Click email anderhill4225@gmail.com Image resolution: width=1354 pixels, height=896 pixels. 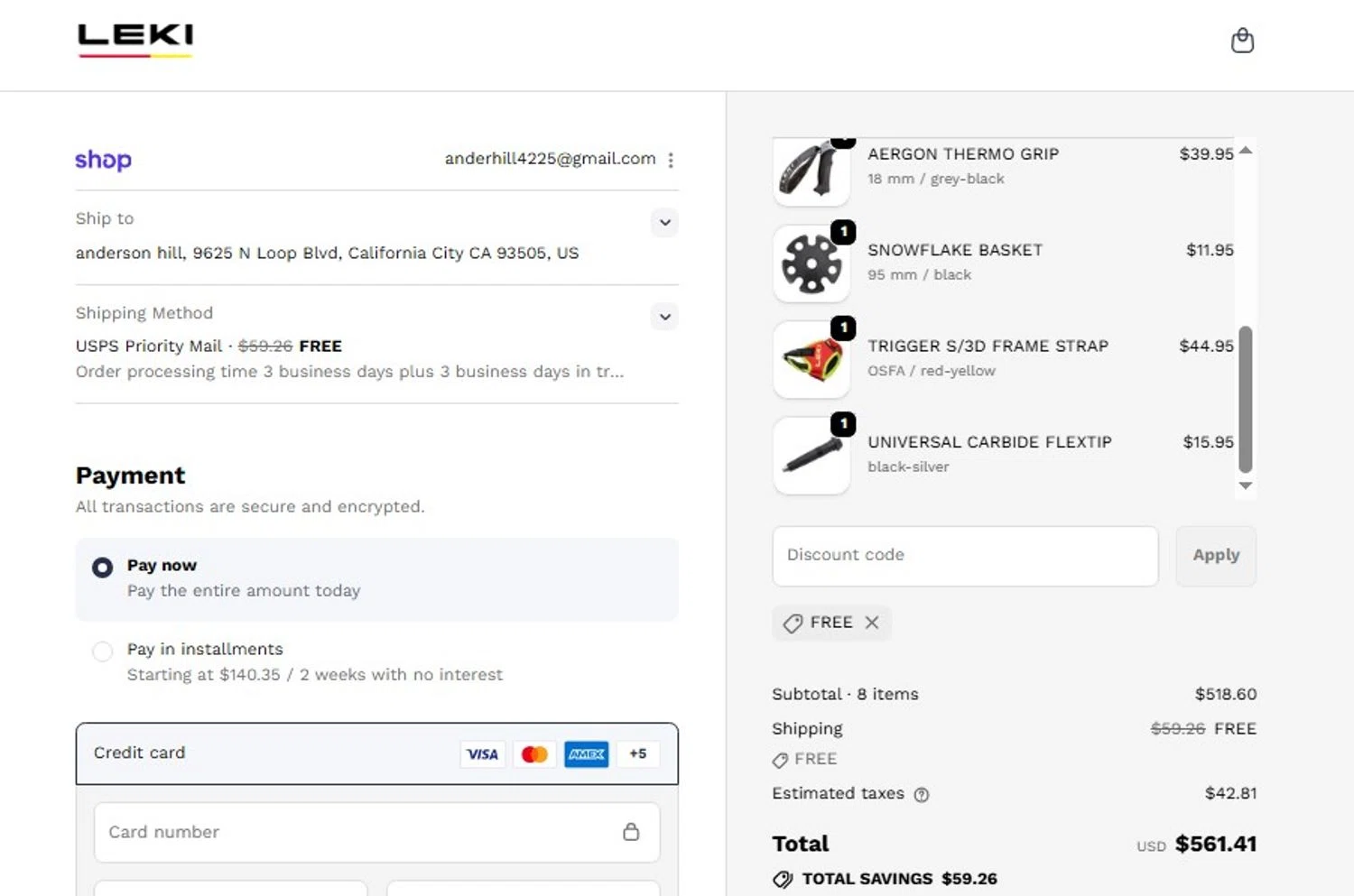tap(550, 159)
